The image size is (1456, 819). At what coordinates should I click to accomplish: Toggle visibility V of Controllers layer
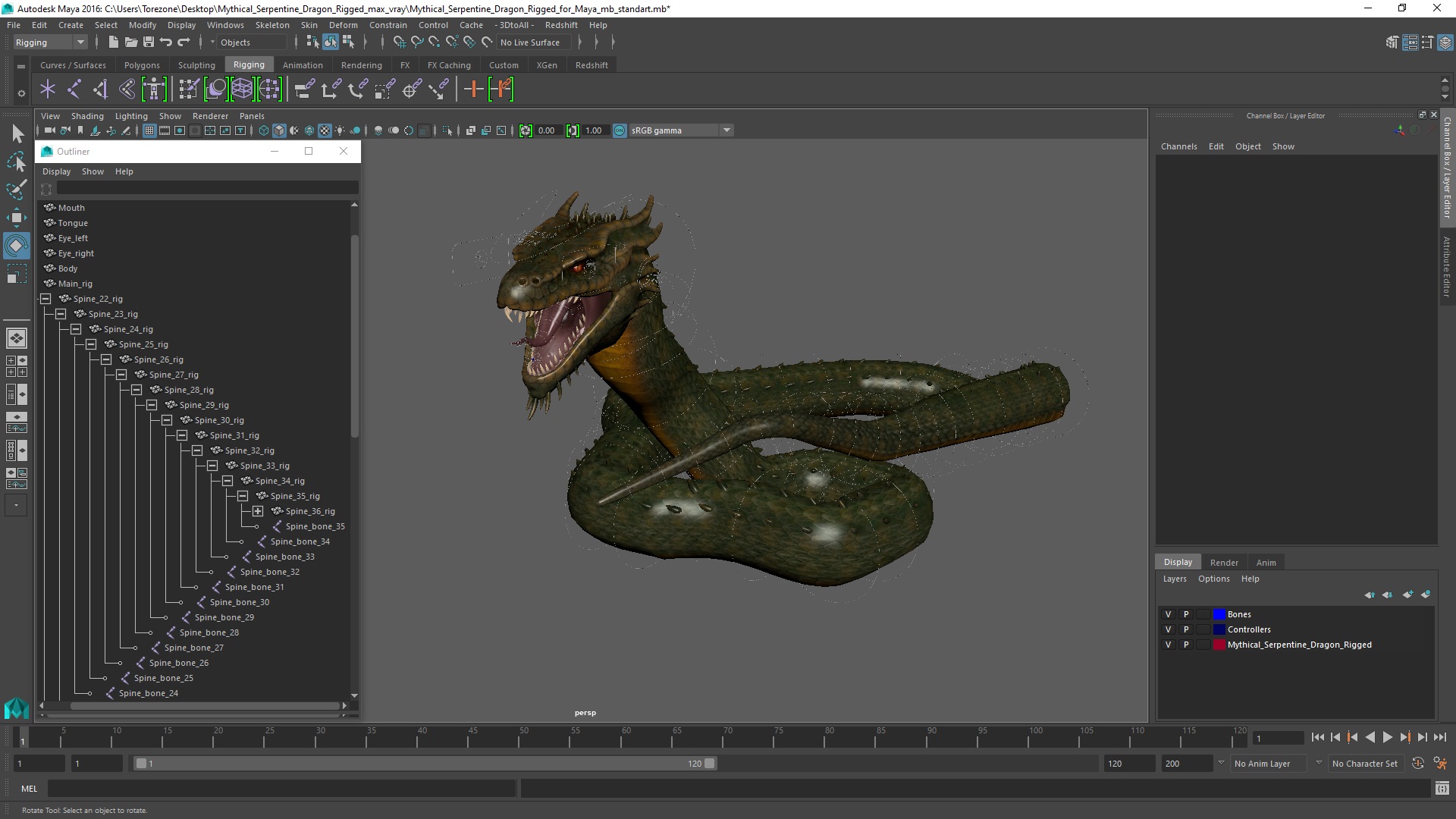[x=1168, y=629]
